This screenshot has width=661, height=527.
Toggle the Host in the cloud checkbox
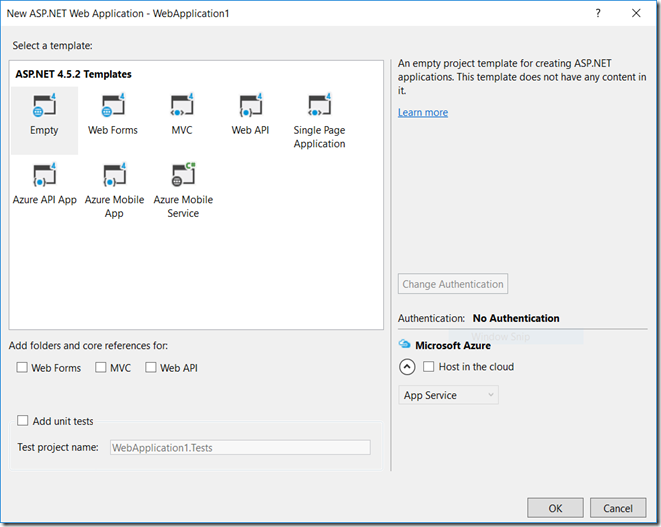click(x=428, y=366)
